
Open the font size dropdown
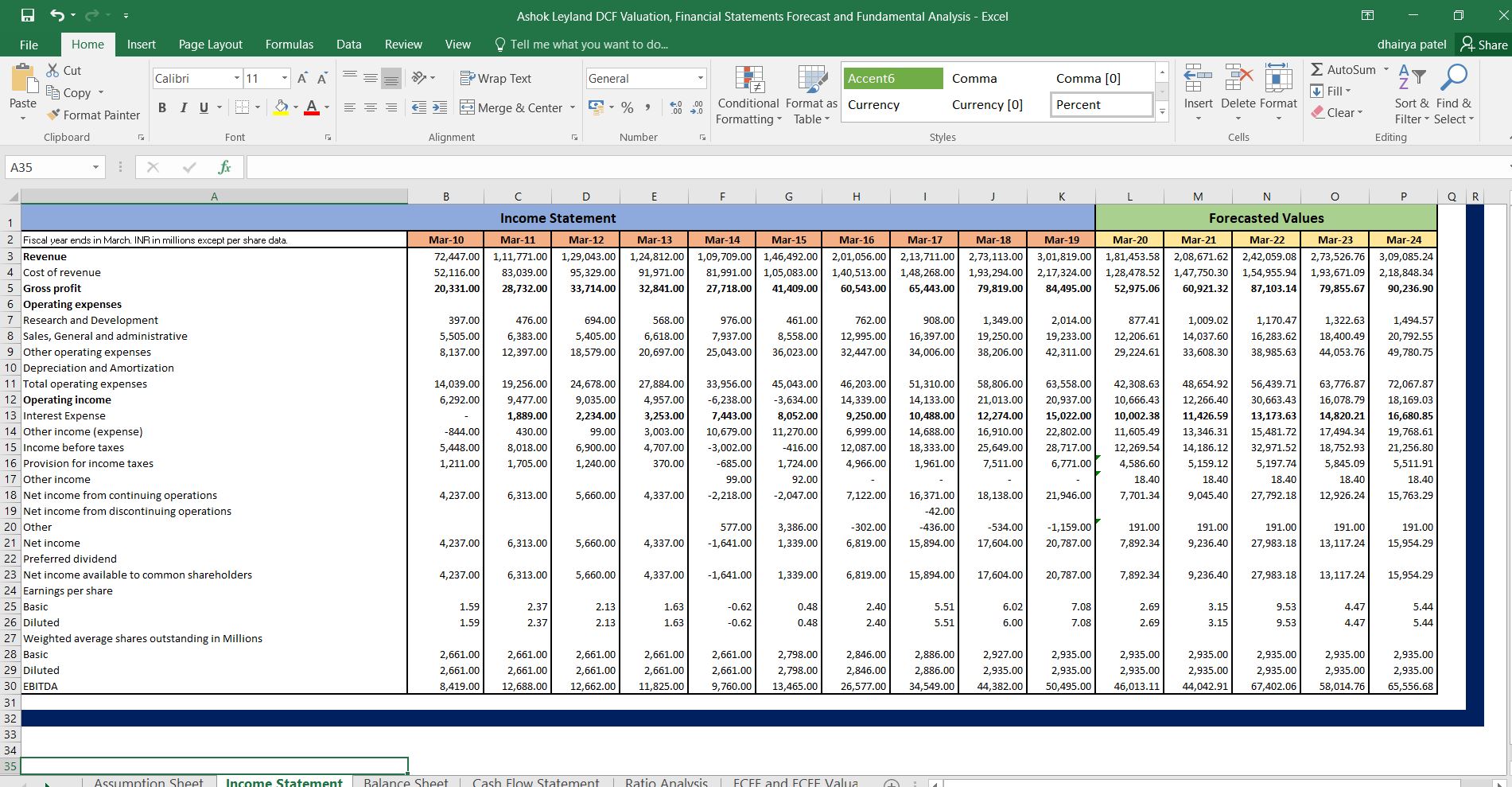[285, 78]
